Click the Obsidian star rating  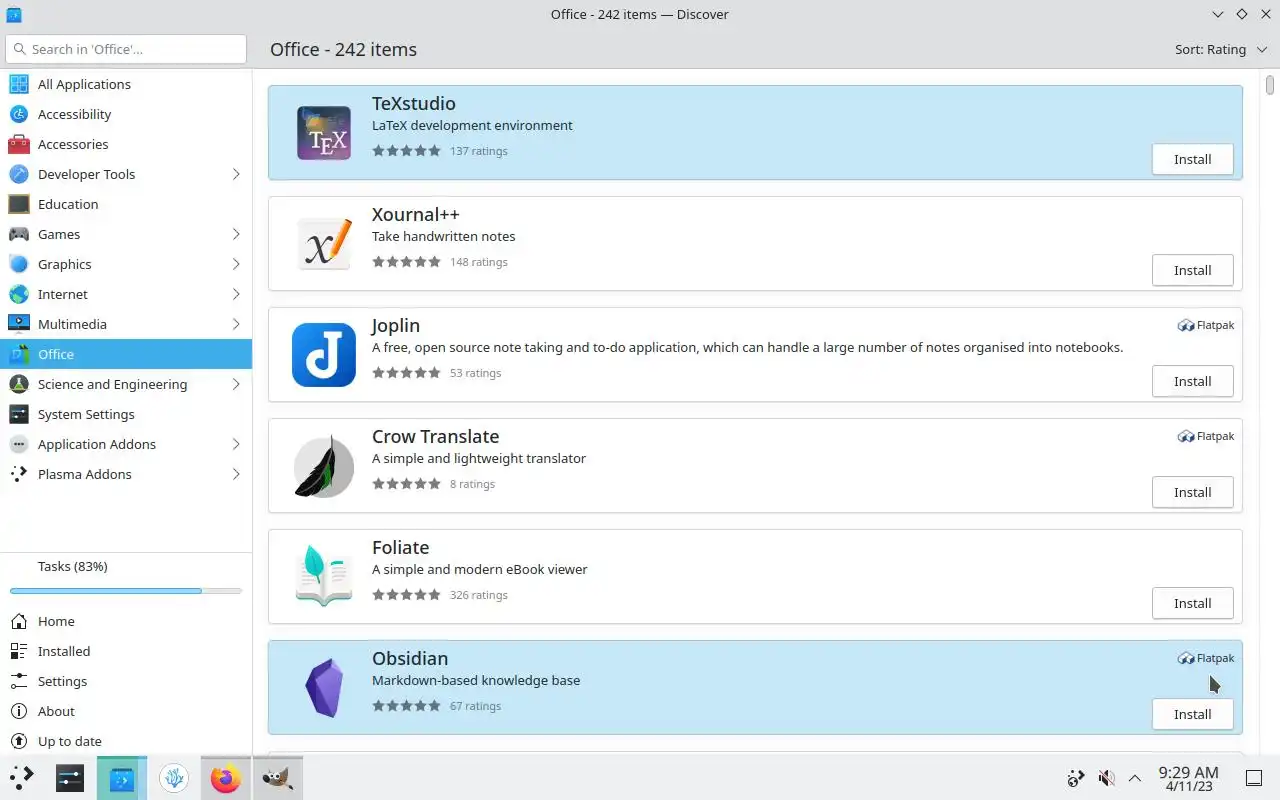tap(406, 706)
